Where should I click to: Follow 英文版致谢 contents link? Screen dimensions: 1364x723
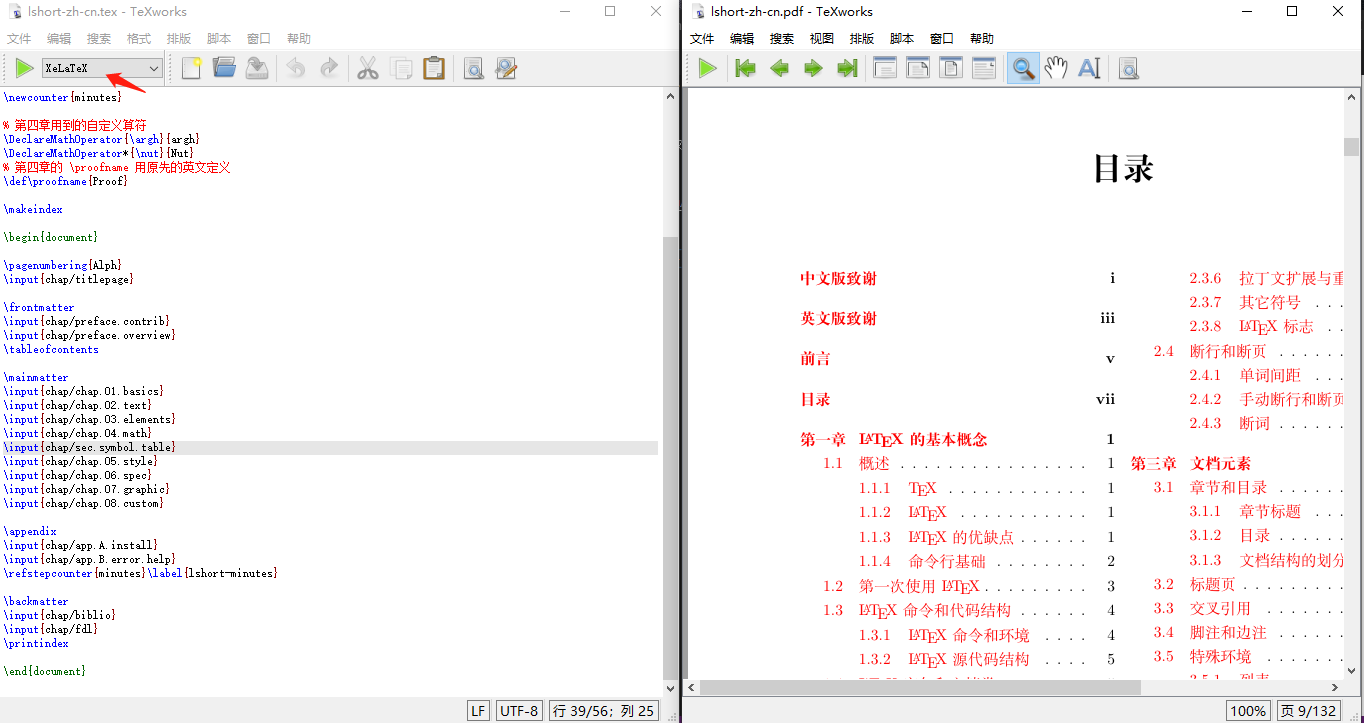pyautogui.click(x=838, y=318)
